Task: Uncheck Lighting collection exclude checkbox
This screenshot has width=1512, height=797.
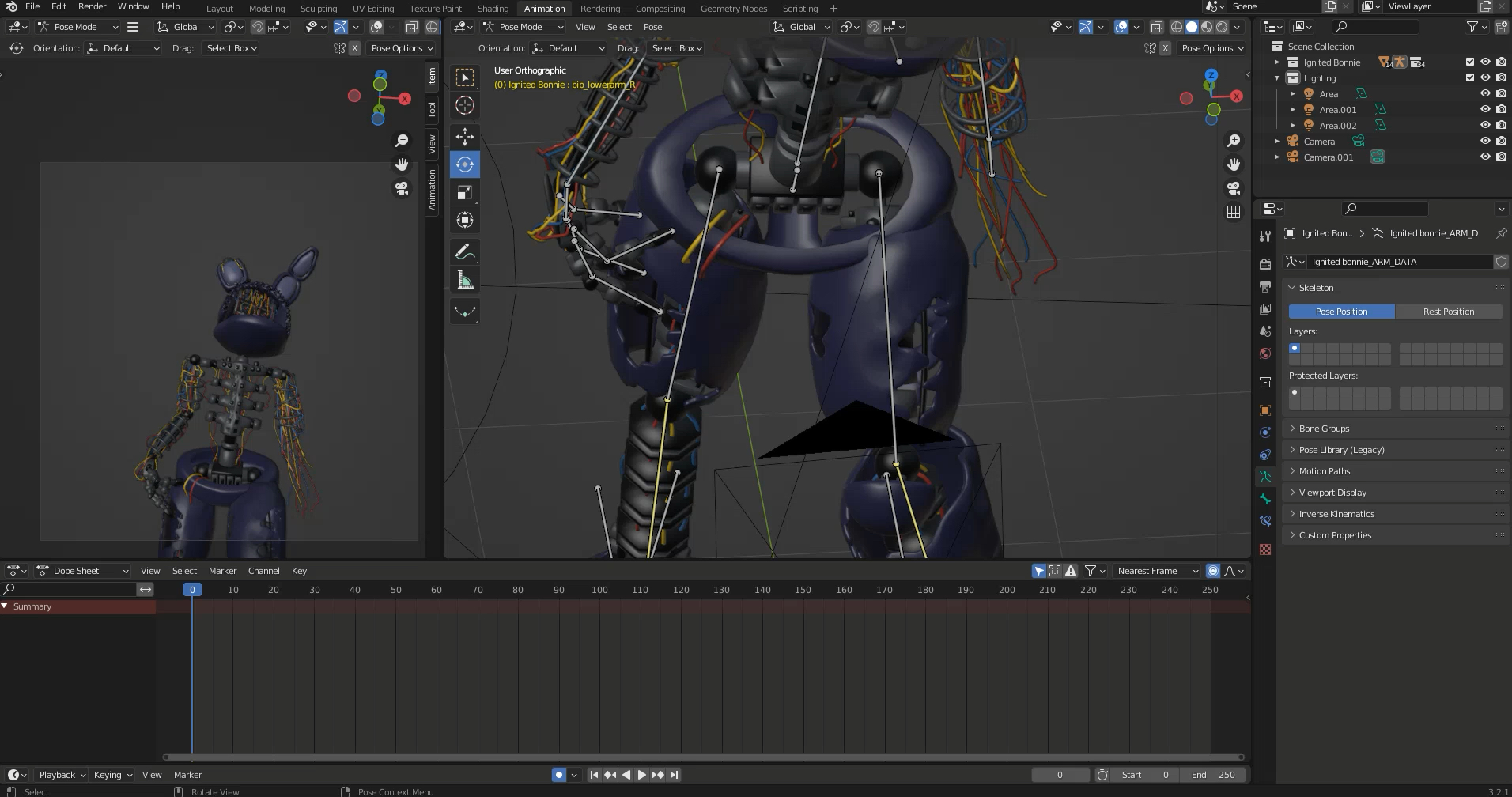Action: (1470, 77)
